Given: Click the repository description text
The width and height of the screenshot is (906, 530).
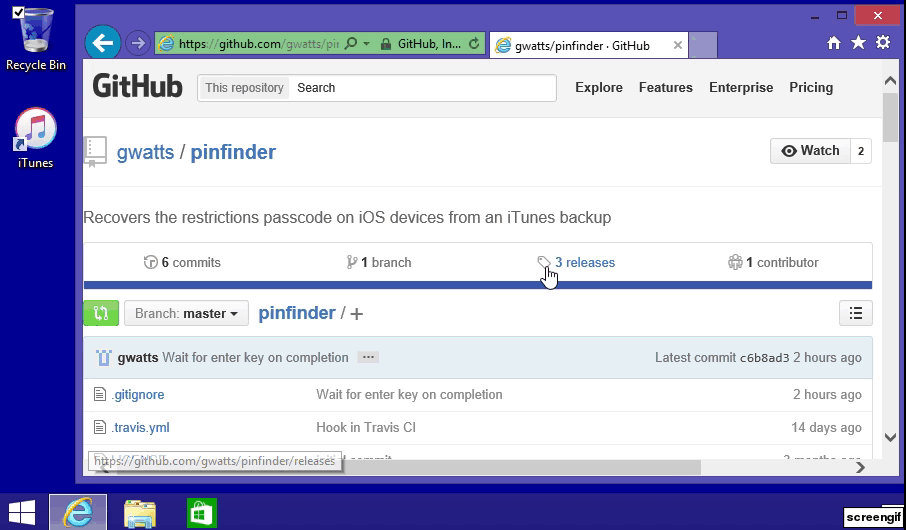Looking at the screenshot, I should tap(347, 218).
